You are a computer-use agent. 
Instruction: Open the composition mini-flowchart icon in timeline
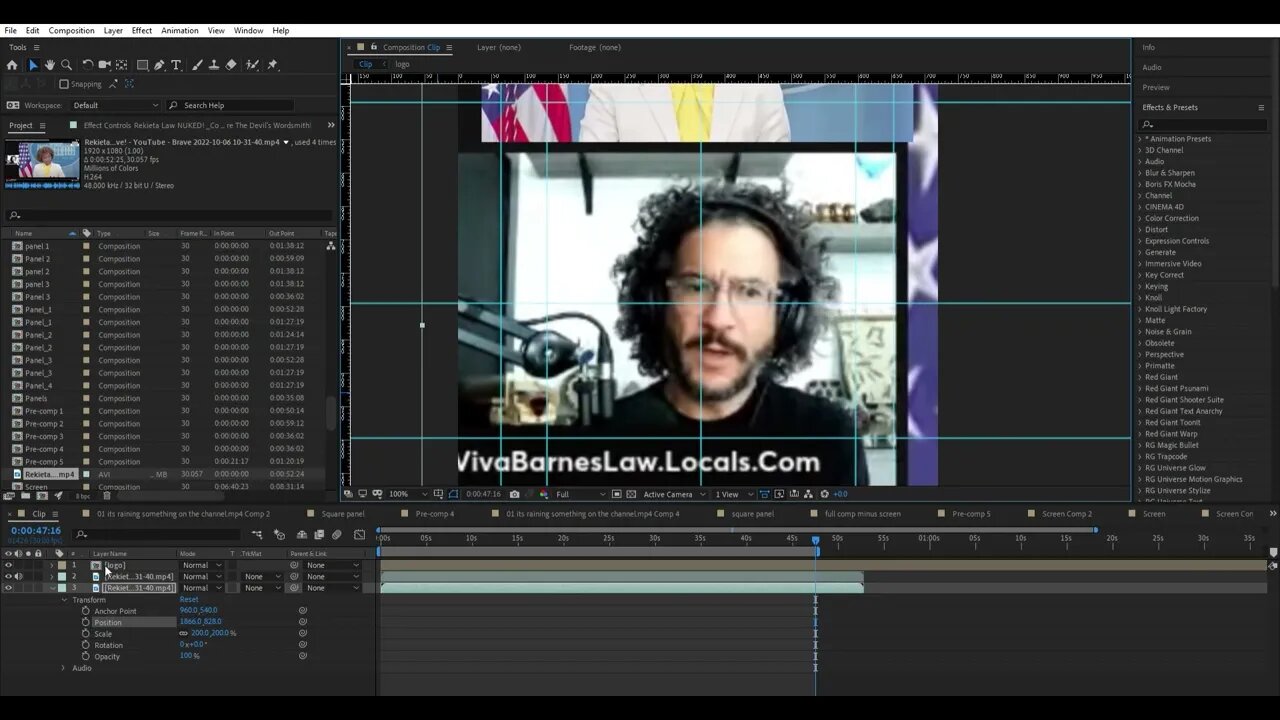[x=257, y=535]
